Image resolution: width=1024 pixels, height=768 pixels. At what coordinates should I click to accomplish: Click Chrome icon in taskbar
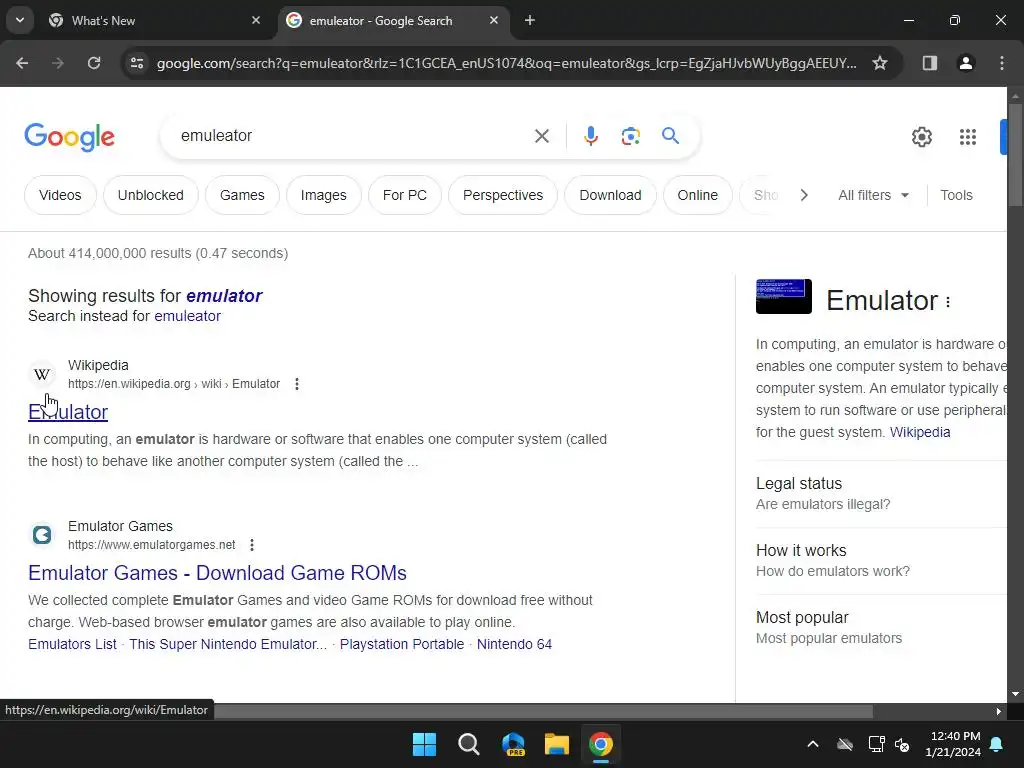coord(601,744)
